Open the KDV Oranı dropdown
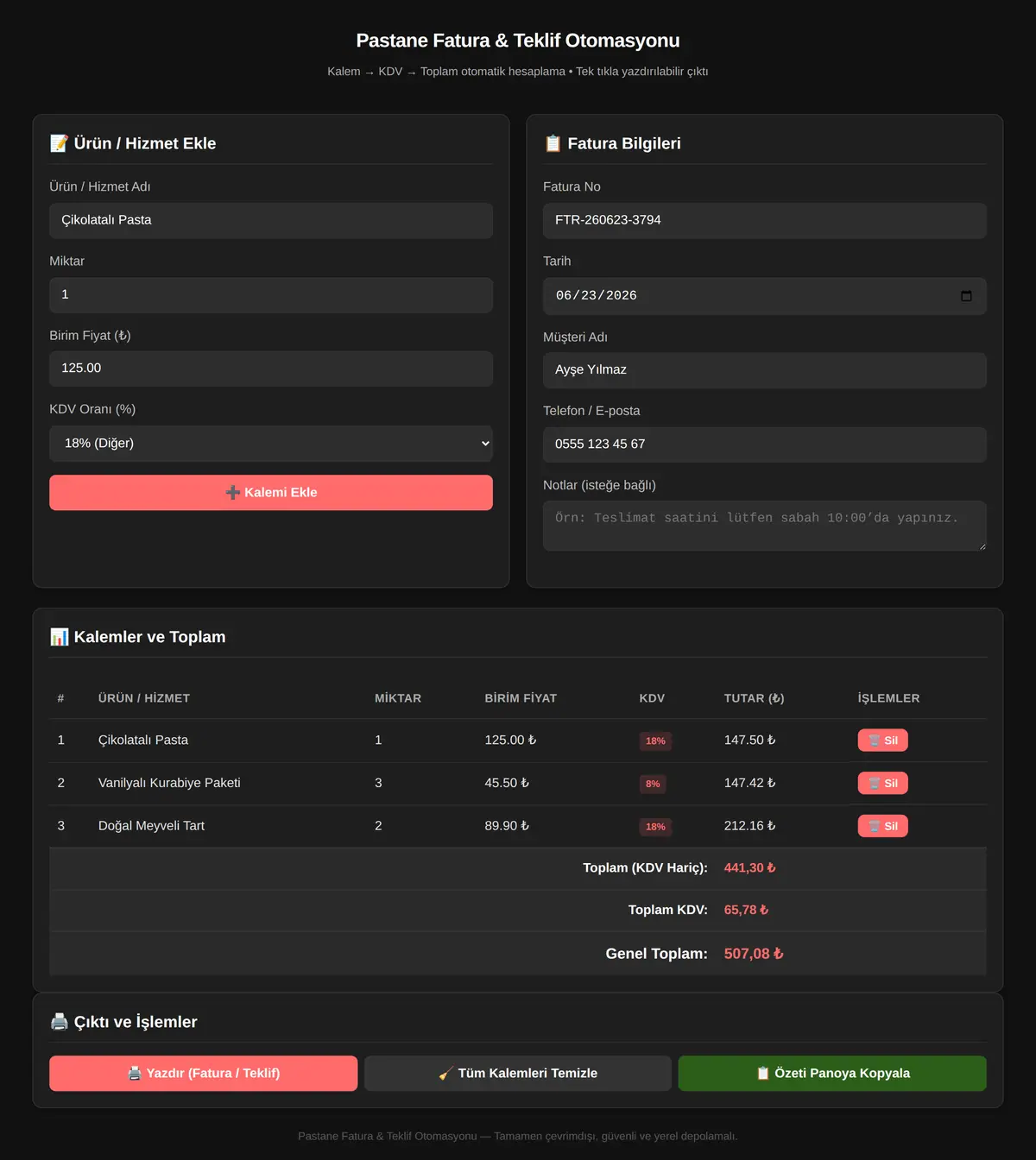The height and width of the screenshot is (1160, 1036). pyautogui.click(x=271, y=444)
